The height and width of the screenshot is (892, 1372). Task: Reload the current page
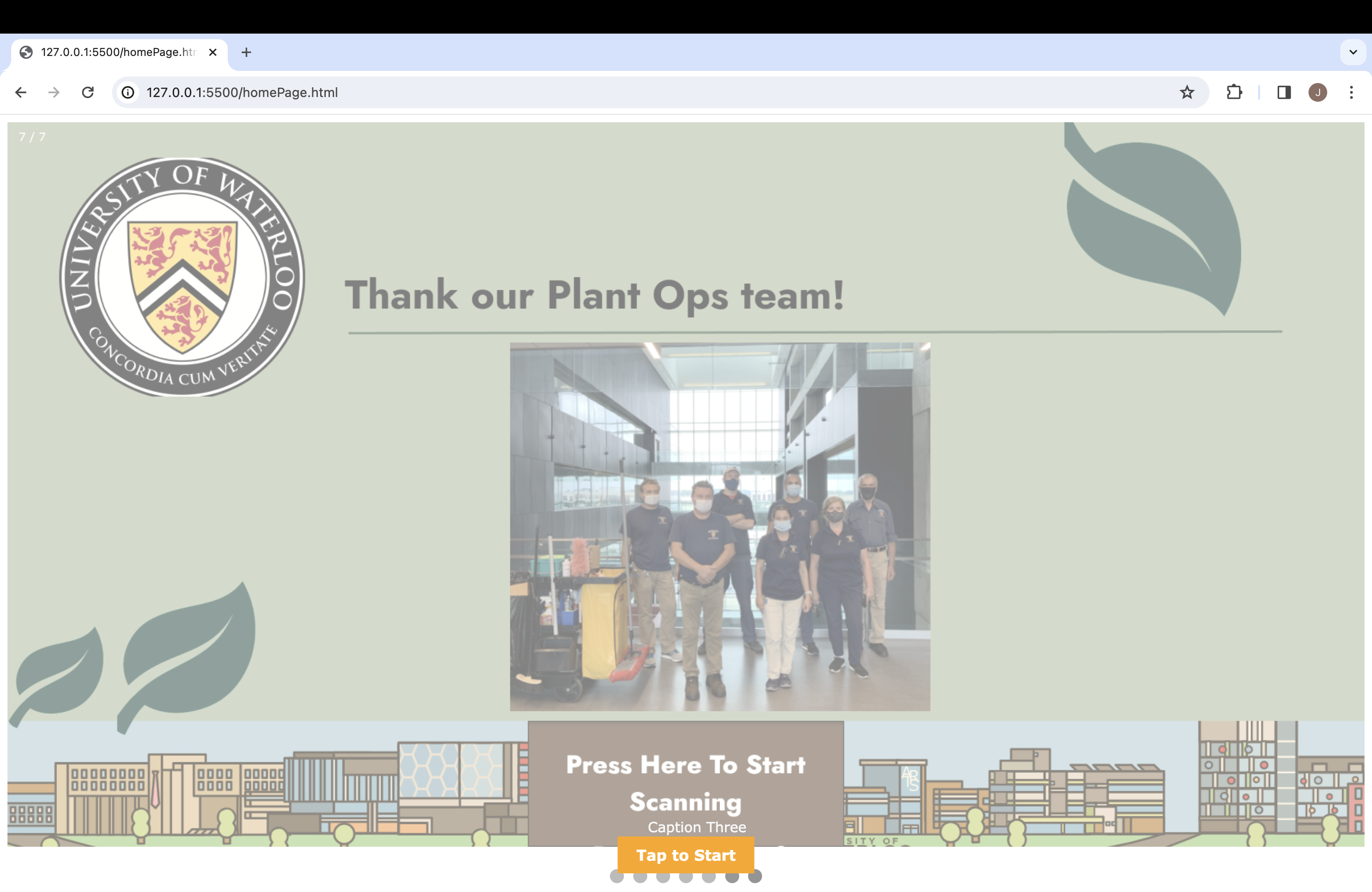[88, 92]
